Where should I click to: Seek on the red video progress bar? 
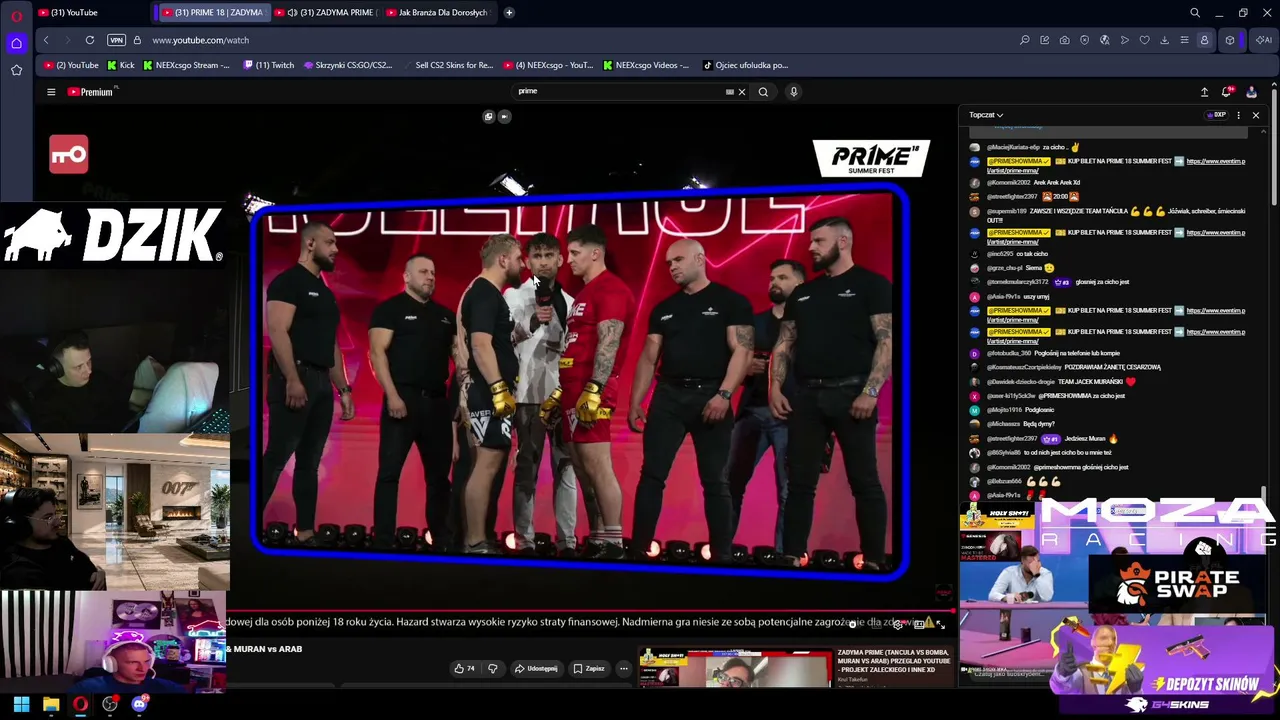[590, 610]
